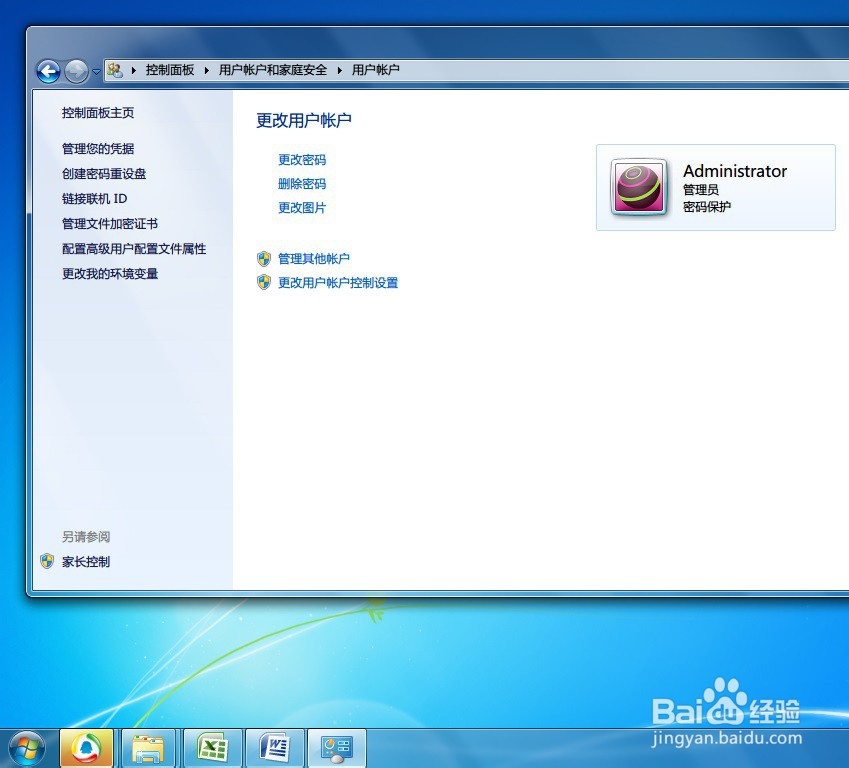Open 管理其他帐户 link
Image resolution: width=849 pixels, height=768 pixels.
pyautogui.click(x=314, y=259)
